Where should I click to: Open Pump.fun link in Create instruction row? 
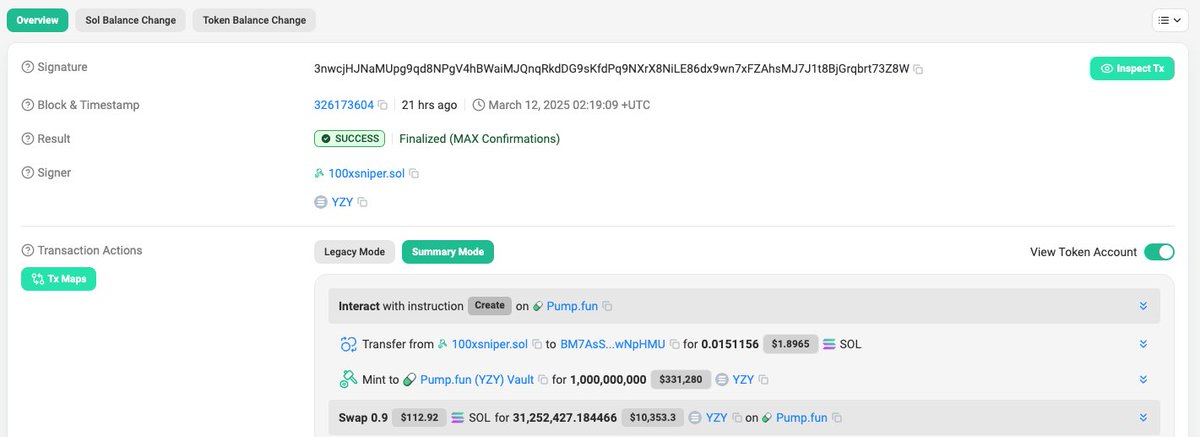572,306
